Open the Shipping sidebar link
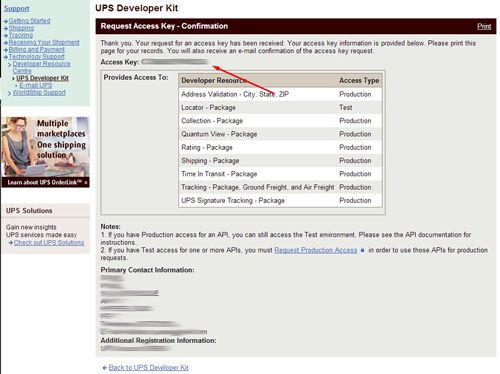The image size is (500, 374). 21,28
